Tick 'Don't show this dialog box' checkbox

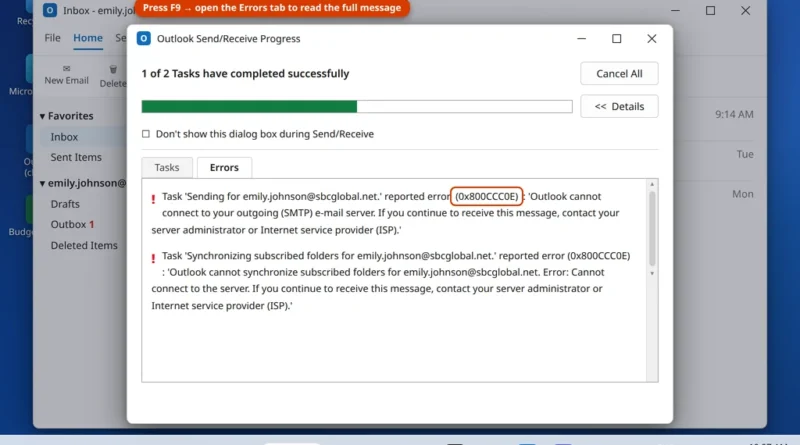pyautogui.click(x=146, y=134)
